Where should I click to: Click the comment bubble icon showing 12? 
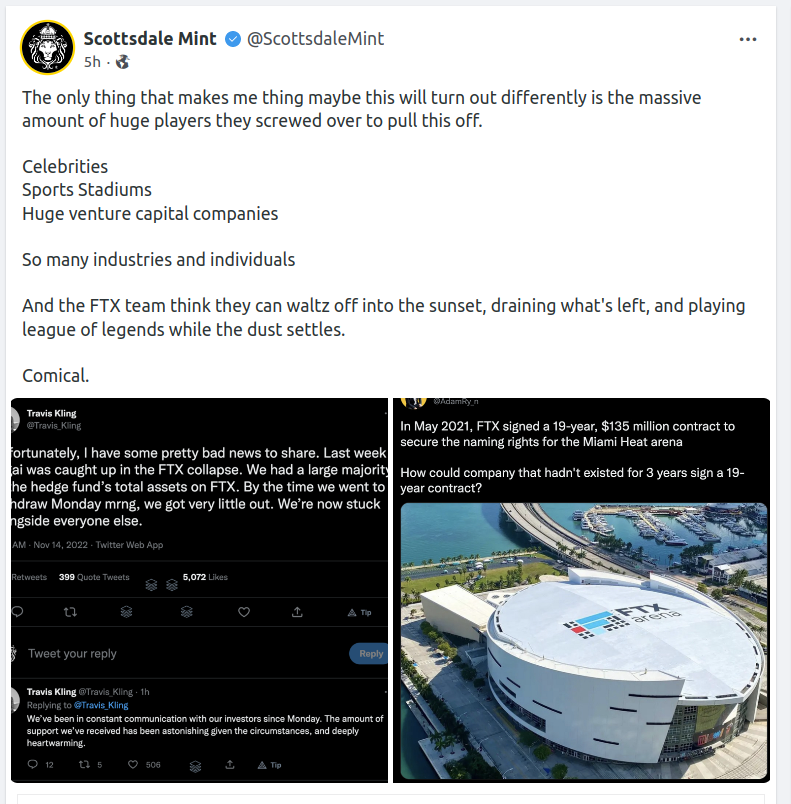33,765
